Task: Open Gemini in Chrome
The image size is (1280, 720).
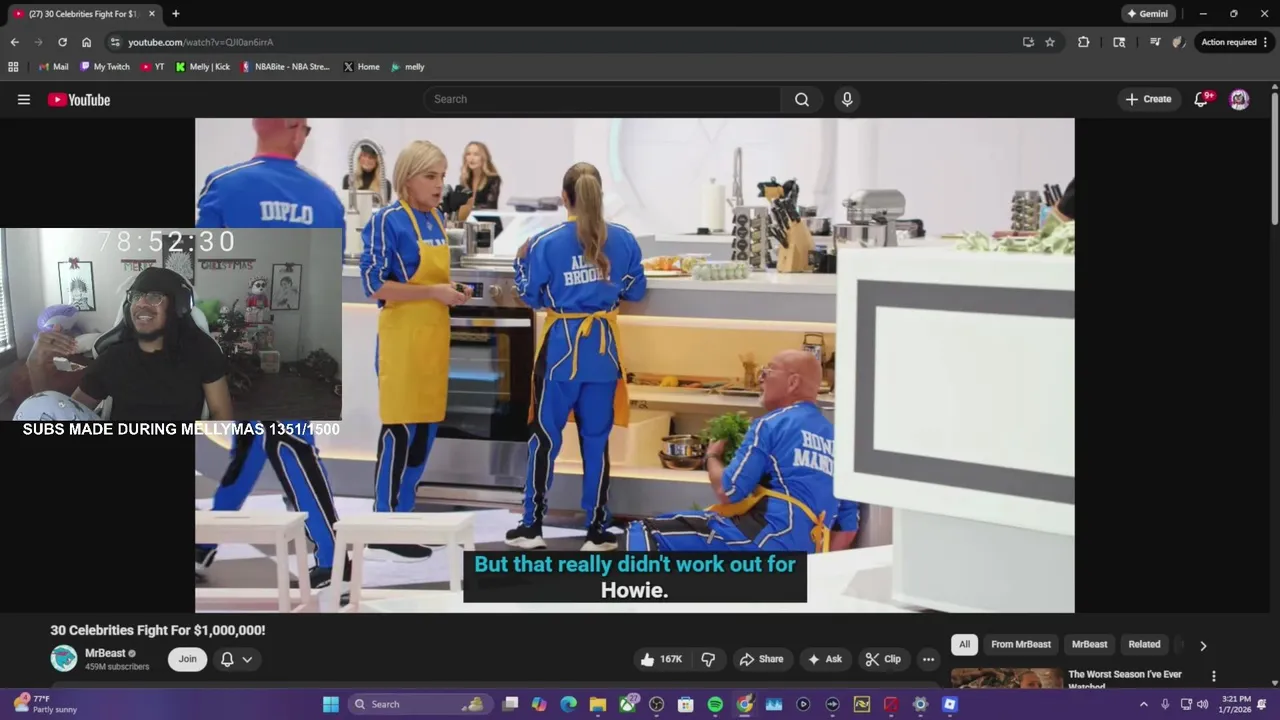Action: 1147,14
